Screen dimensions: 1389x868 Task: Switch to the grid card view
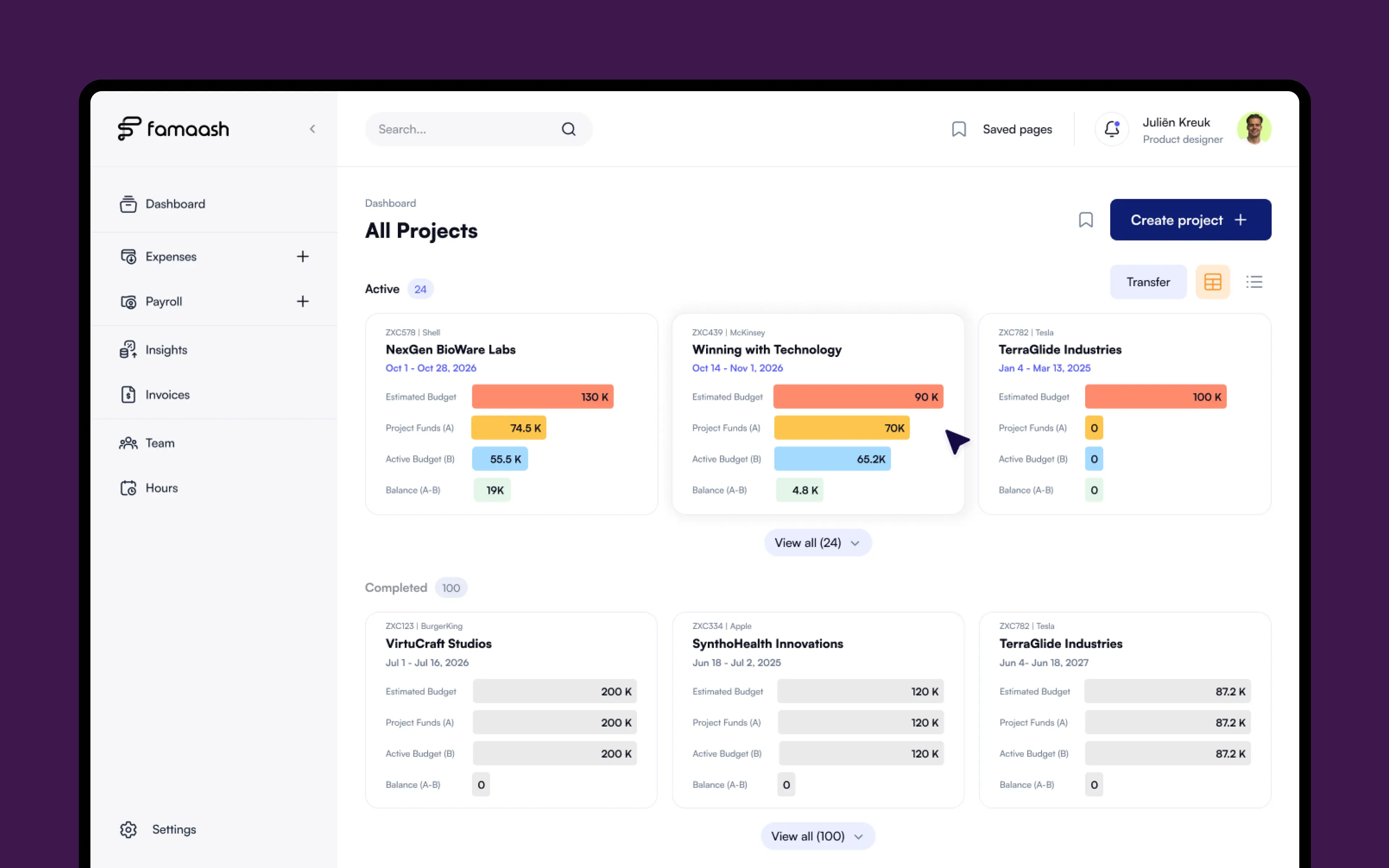point(1212,282)
